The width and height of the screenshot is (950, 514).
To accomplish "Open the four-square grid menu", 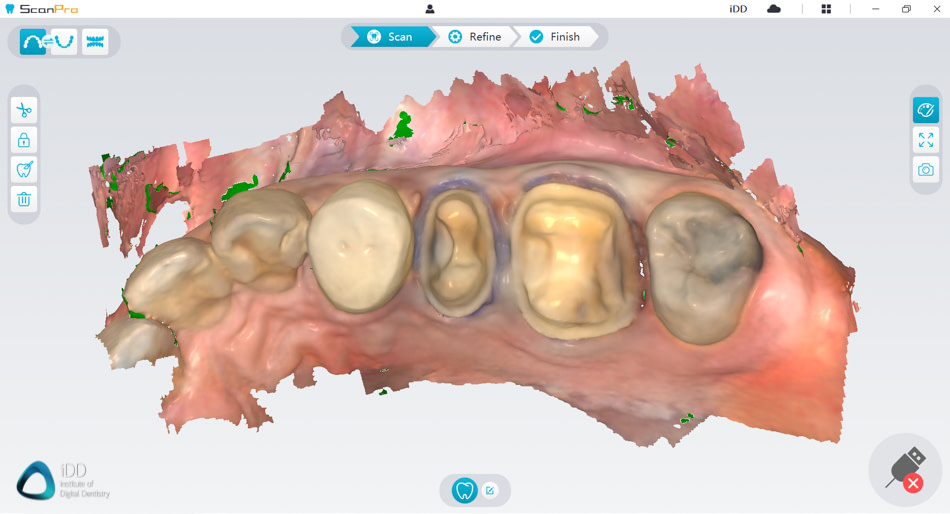I will click(x=826, y=9).
